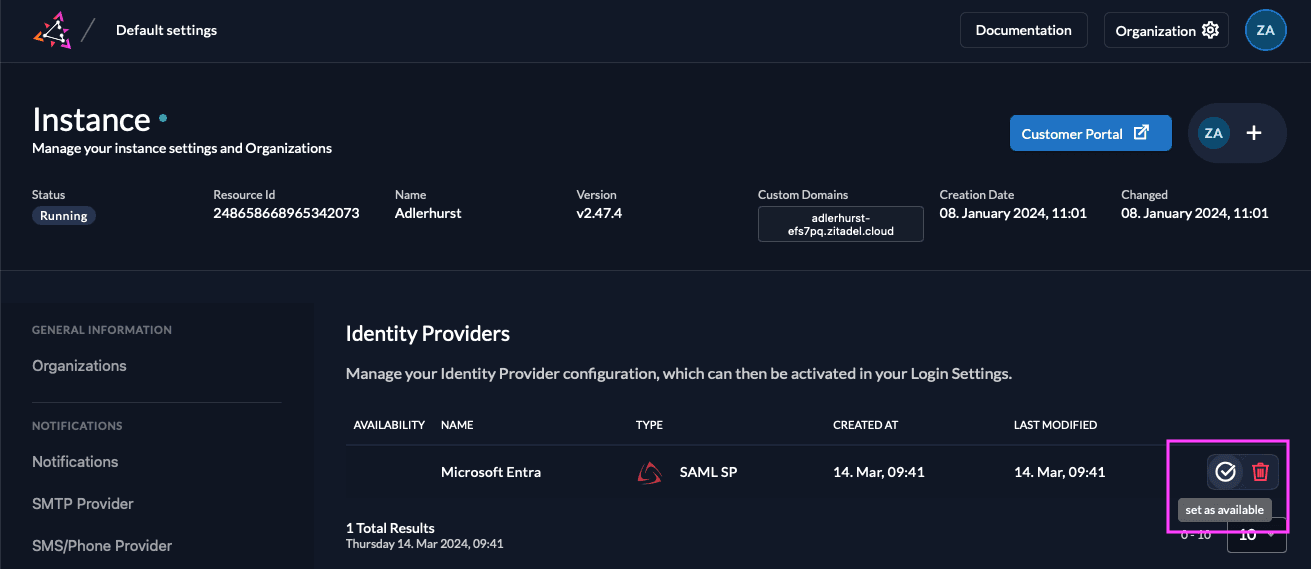
Task: Click the plus icon to add manager
Action: coord(1254,133)
